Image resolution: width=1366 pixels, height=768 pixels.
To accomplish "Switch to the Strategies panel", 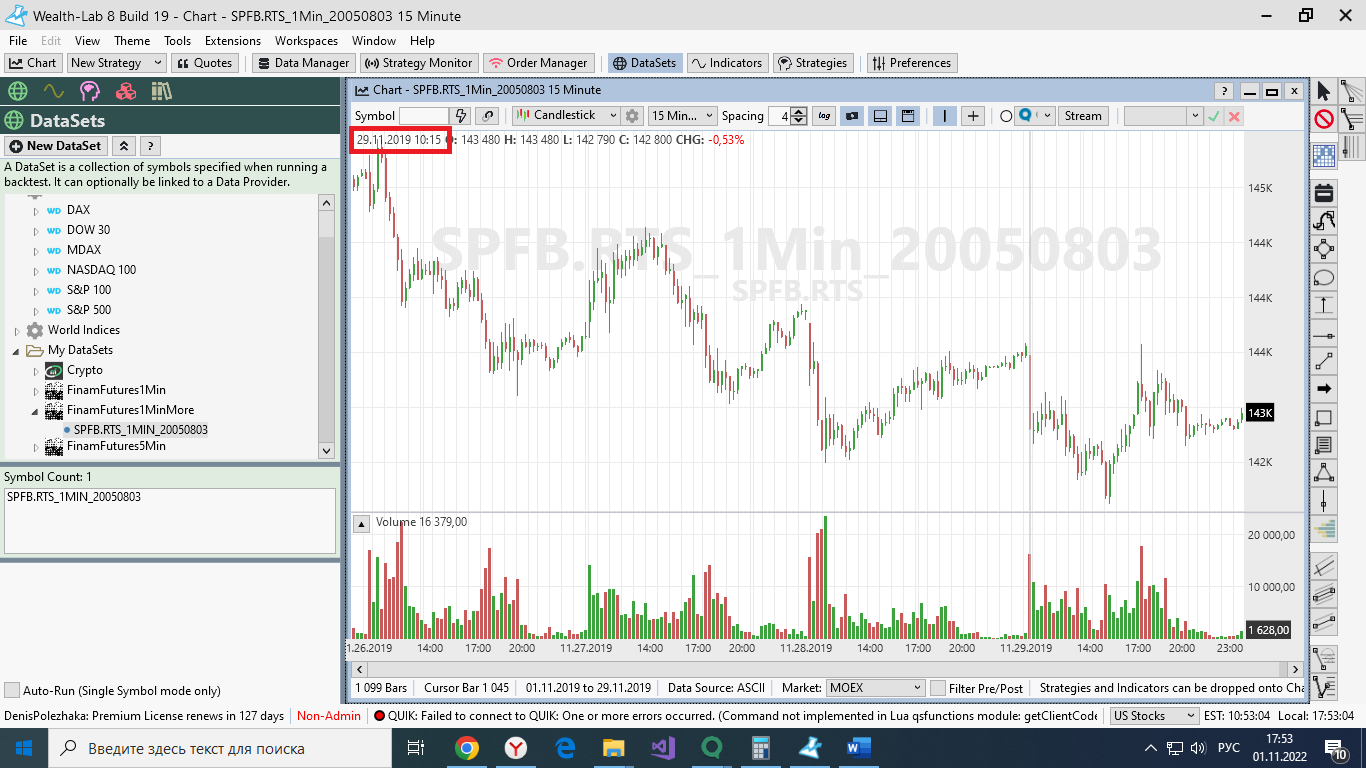I will tap(813, 62).
